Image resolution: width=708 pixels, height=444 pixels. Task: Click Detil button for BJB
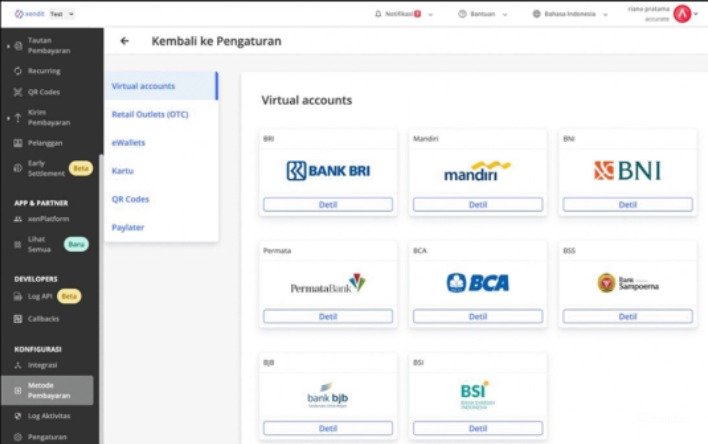[x=328, y=428]
